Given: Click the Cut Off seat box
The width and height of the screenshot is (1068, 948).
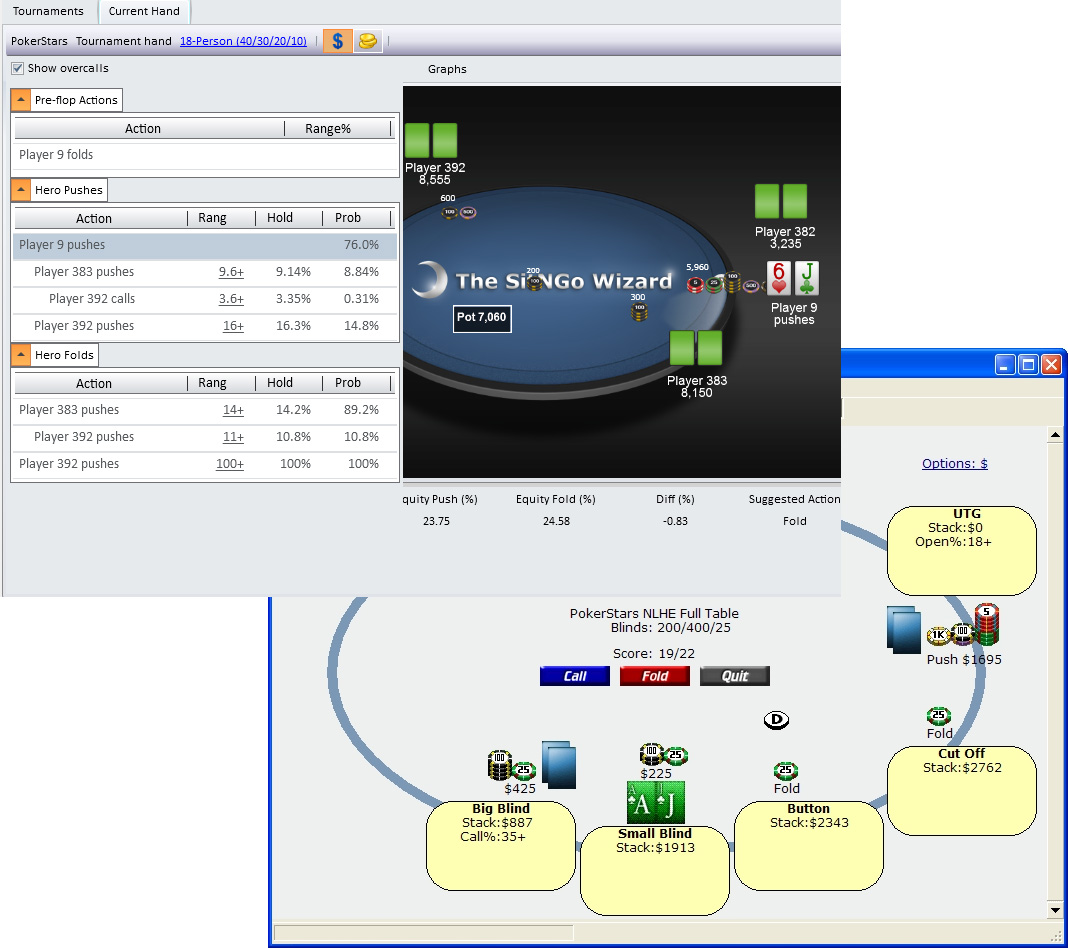Looking at the screenshot, I should pos(962,791).
